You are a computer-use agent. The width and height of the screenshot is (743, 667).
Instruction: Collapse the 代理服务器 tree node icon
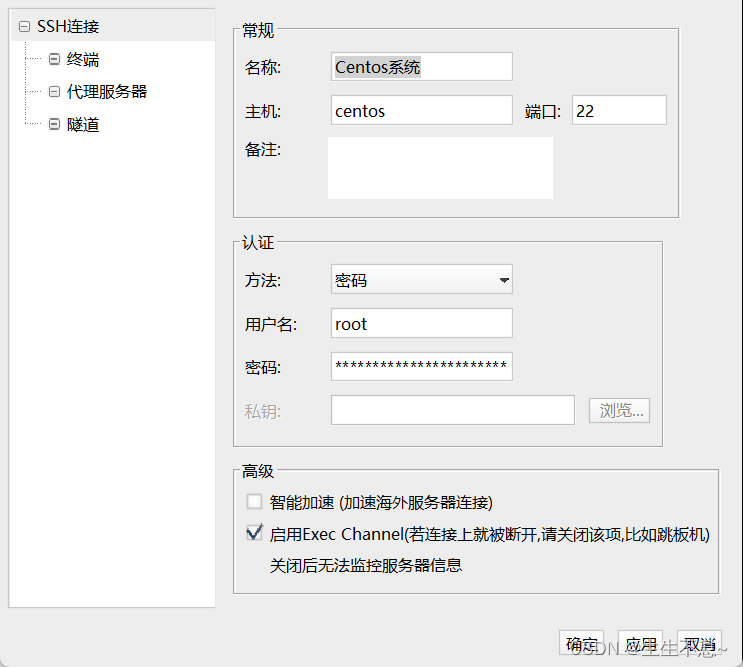[x=54, y=91]
